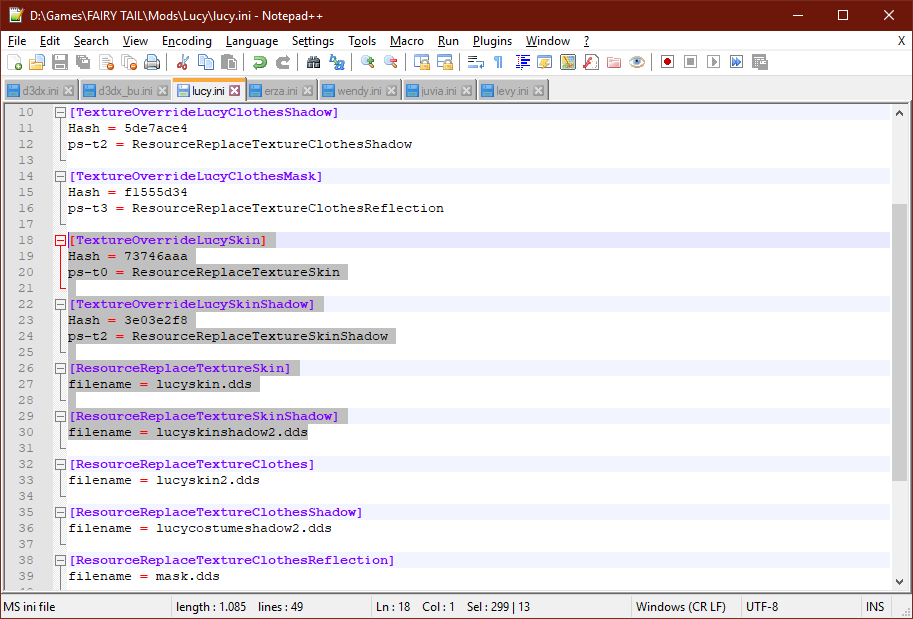The height and width of the screenshot is (619, 913).
Task: Toggle the indent guide icon
Action: click(522, 62)
